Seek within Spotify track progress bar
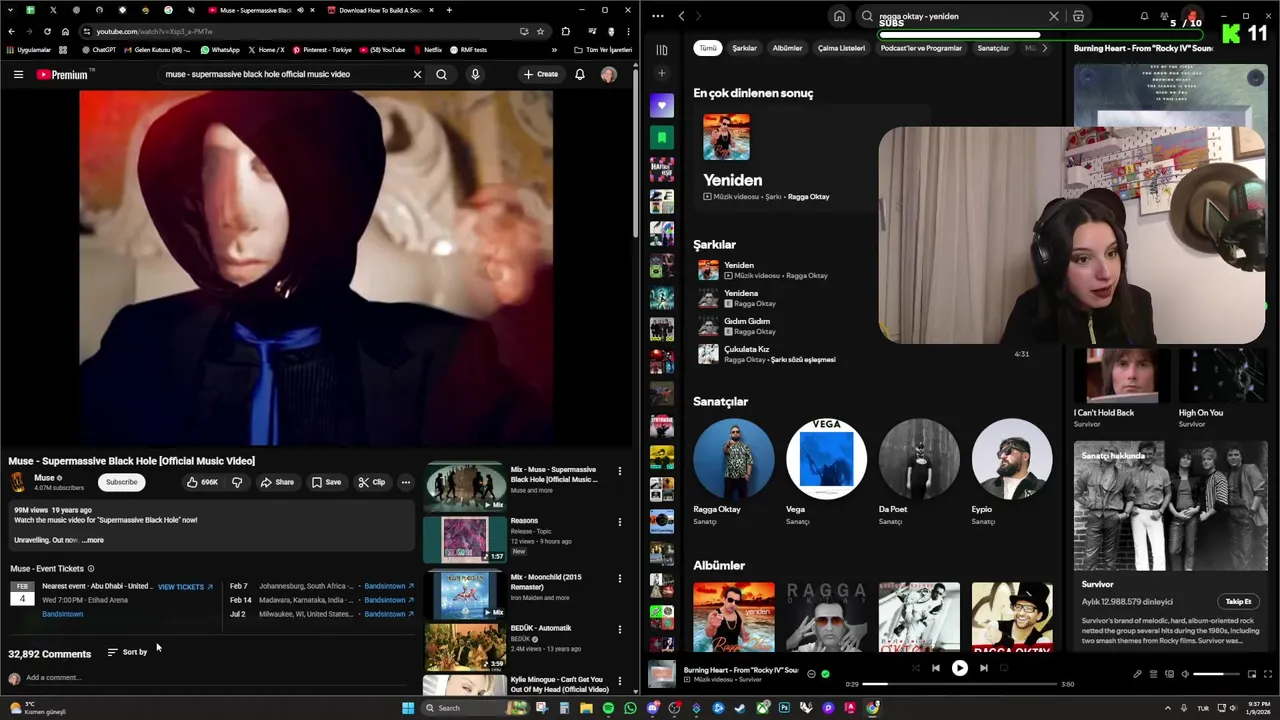This screenshot has width=1280, height=720. pyautogui.click(x=959, y=684)
